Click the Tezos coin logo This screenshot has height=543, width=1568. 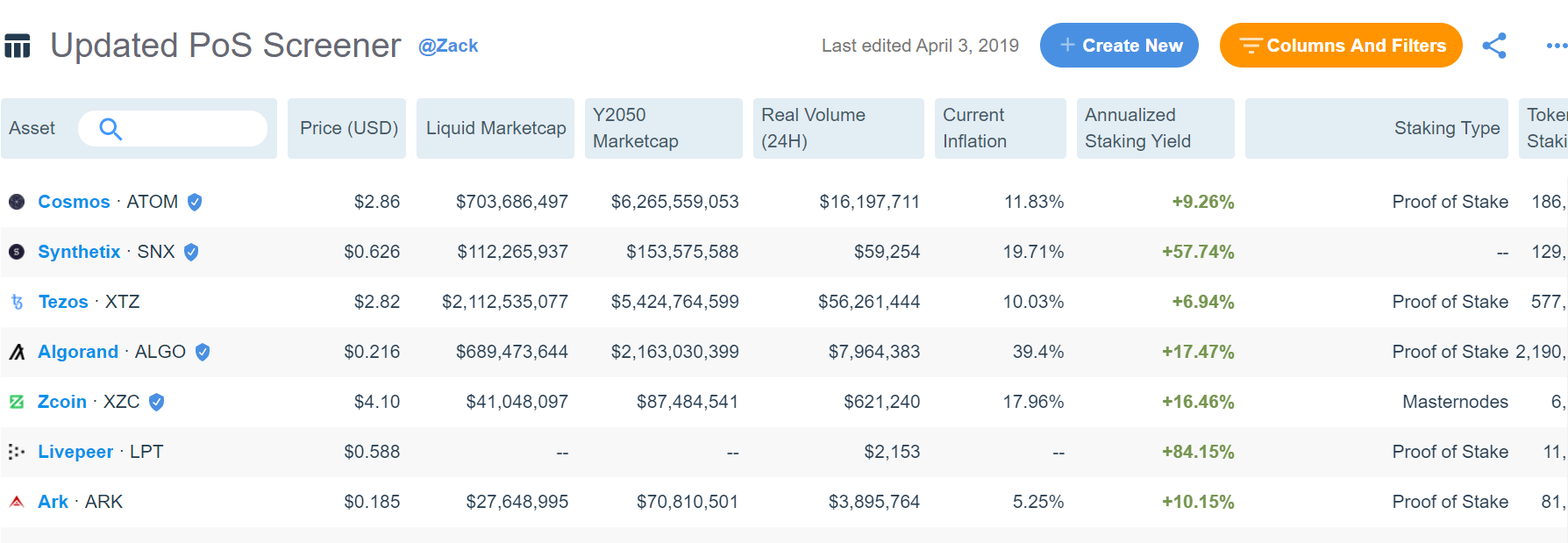click(x=17, y=302)
